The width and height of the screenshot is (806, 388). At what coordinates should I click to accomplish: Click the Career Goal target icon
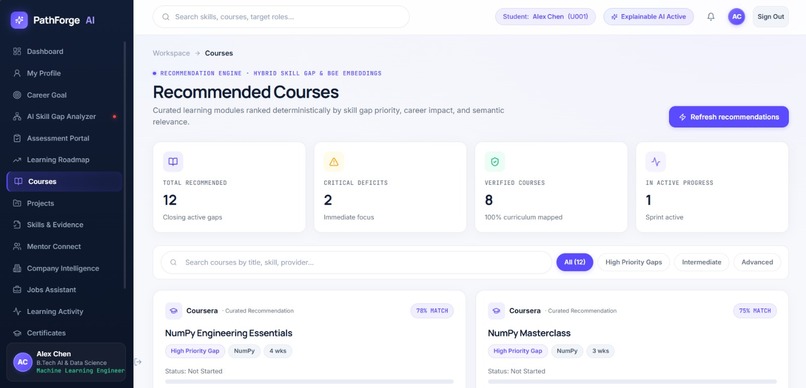pos(17,95)
